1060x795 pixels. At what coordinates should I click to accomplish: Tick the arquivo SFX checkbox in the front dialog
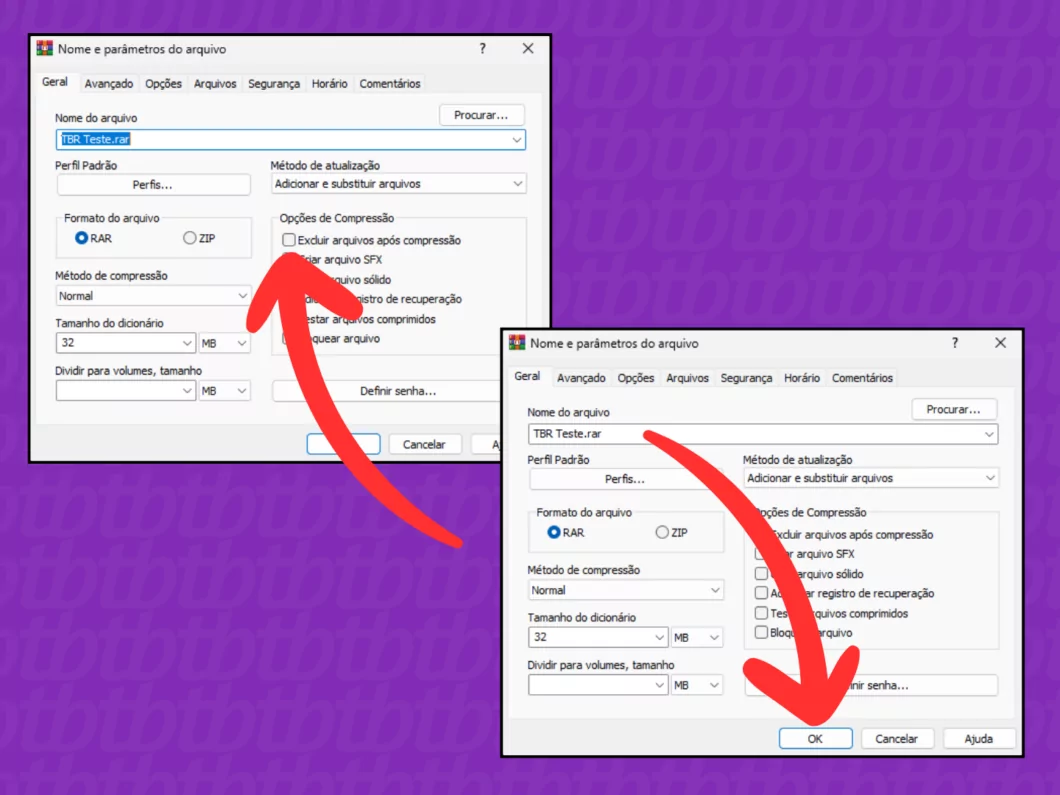pyautogui.click(x=761, y=554)
